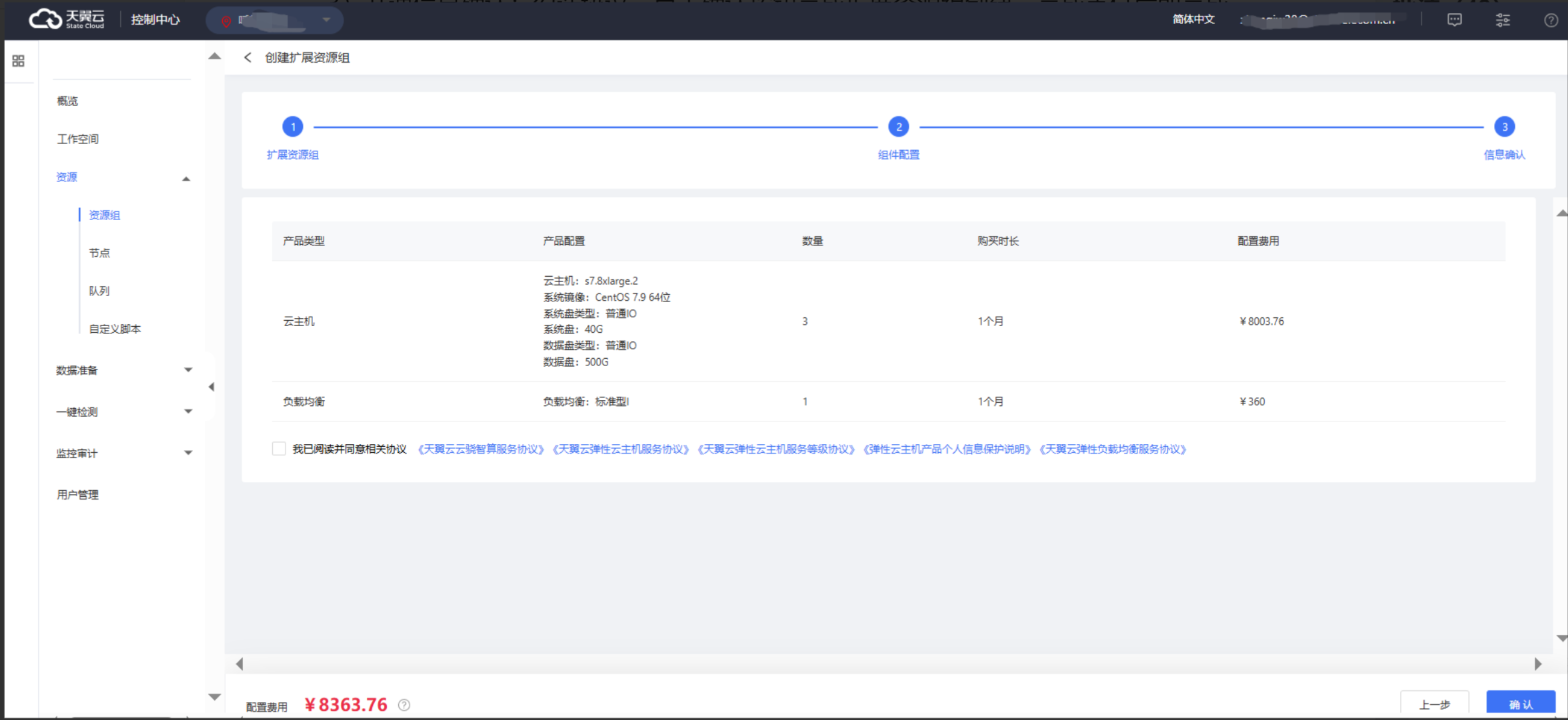Check the 我已阅读并同意相关协议 checkbox
1568x720 pixels.
[279, 448]
